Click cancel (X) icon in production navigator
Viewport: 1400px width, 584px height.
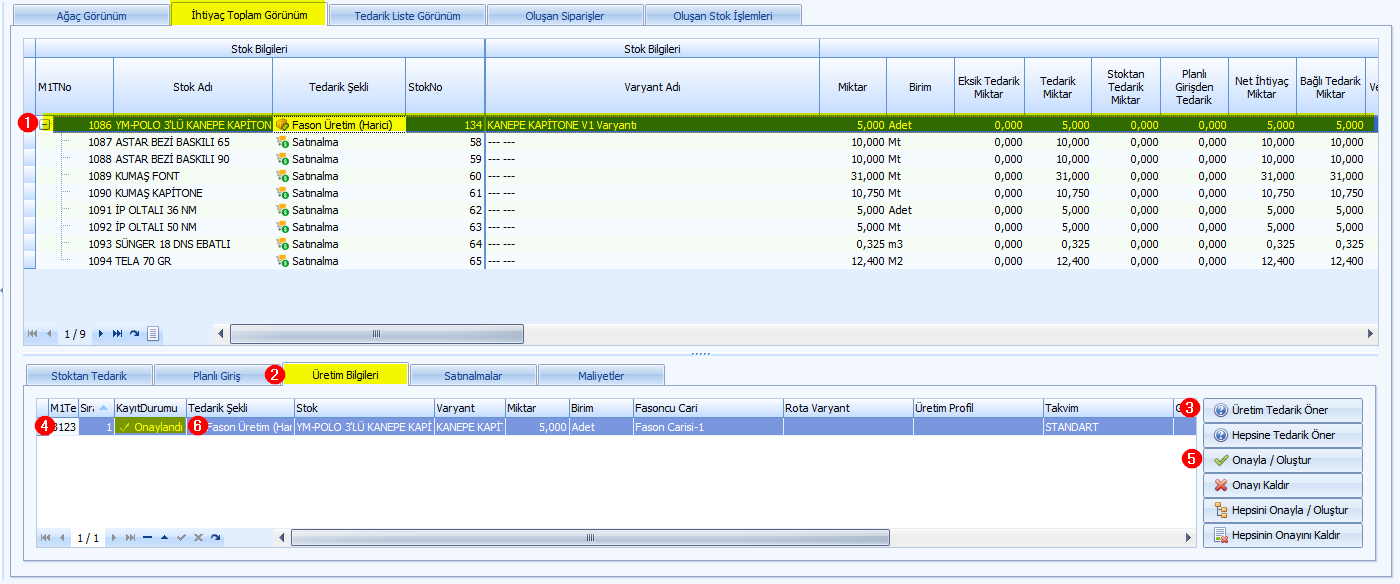tap(198, 538)
